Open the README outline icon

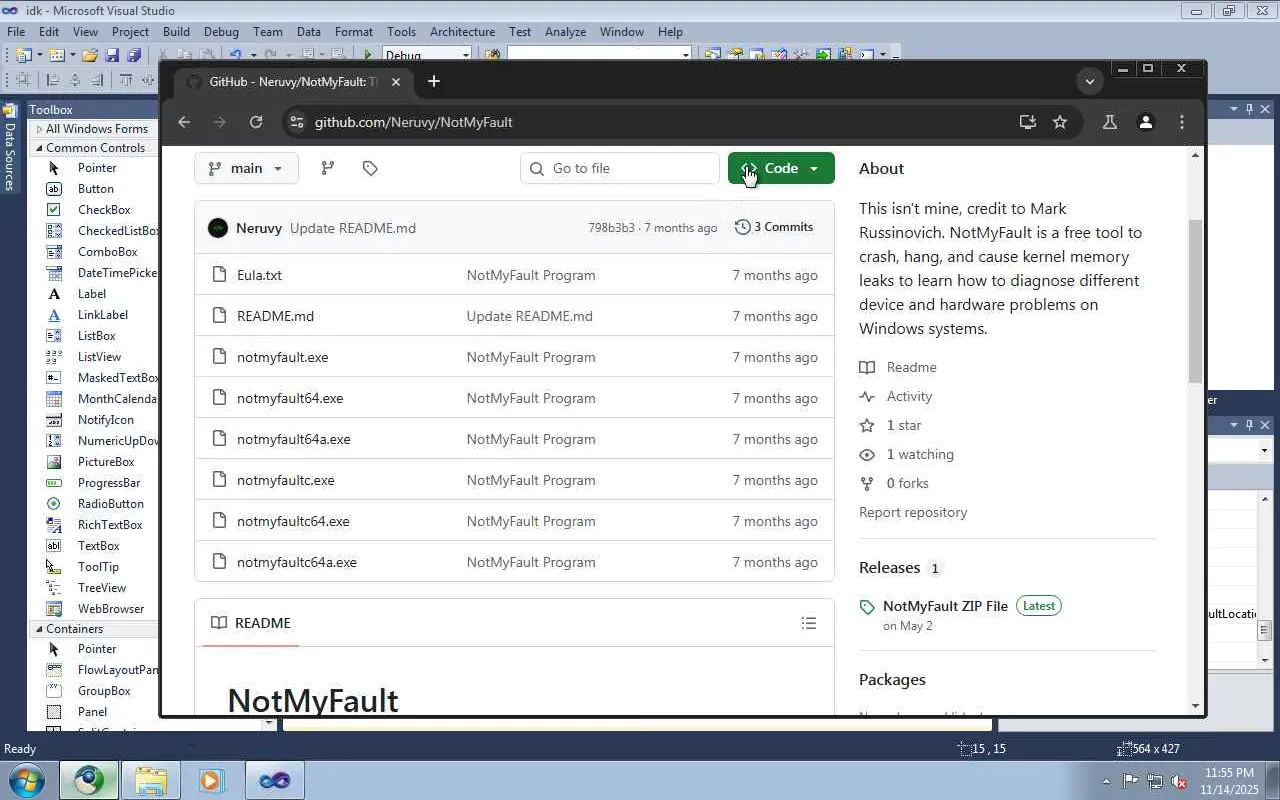click(809, 623)
